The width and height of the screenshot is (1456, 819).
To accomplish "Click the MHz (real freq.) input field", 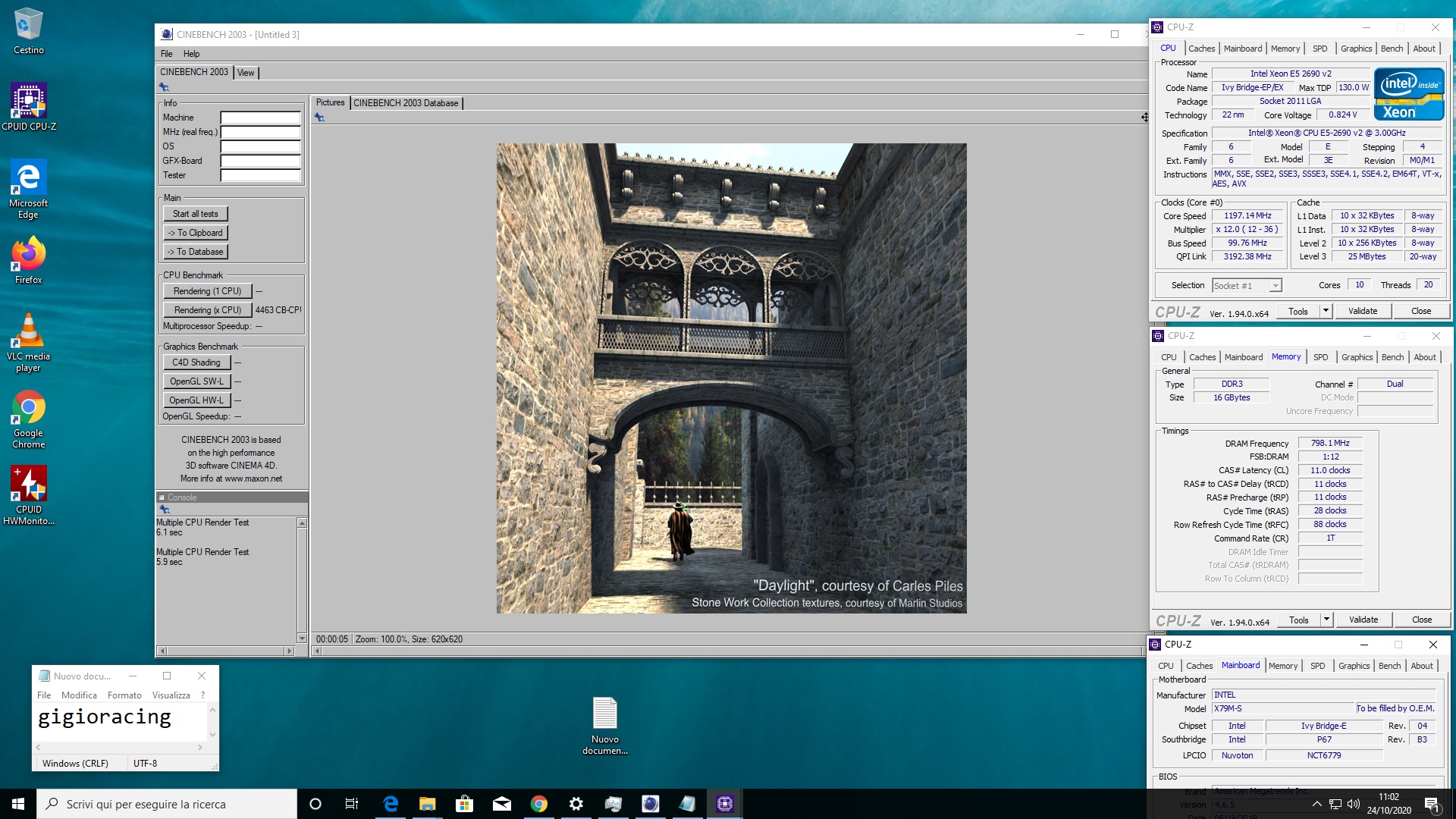I will (x=260, y=132).
